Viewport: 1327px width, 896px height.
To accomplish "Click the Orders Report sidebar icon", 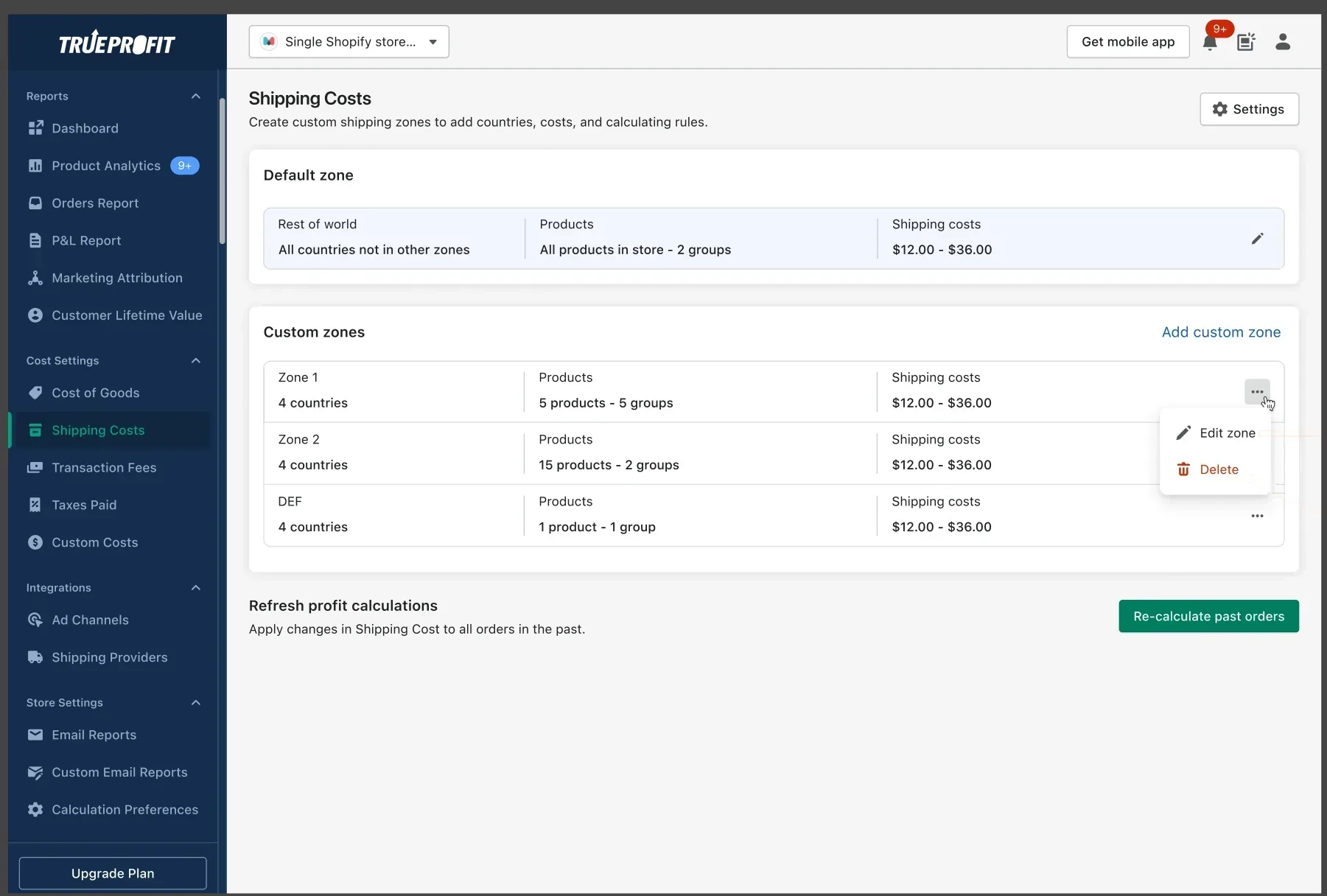I will tap(35, 203).
